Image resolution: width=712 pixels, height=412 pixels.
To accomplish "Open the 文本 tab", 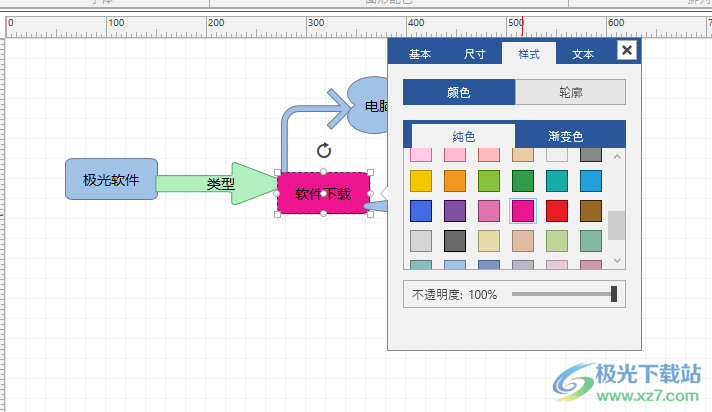I will [x=583, y=54].
